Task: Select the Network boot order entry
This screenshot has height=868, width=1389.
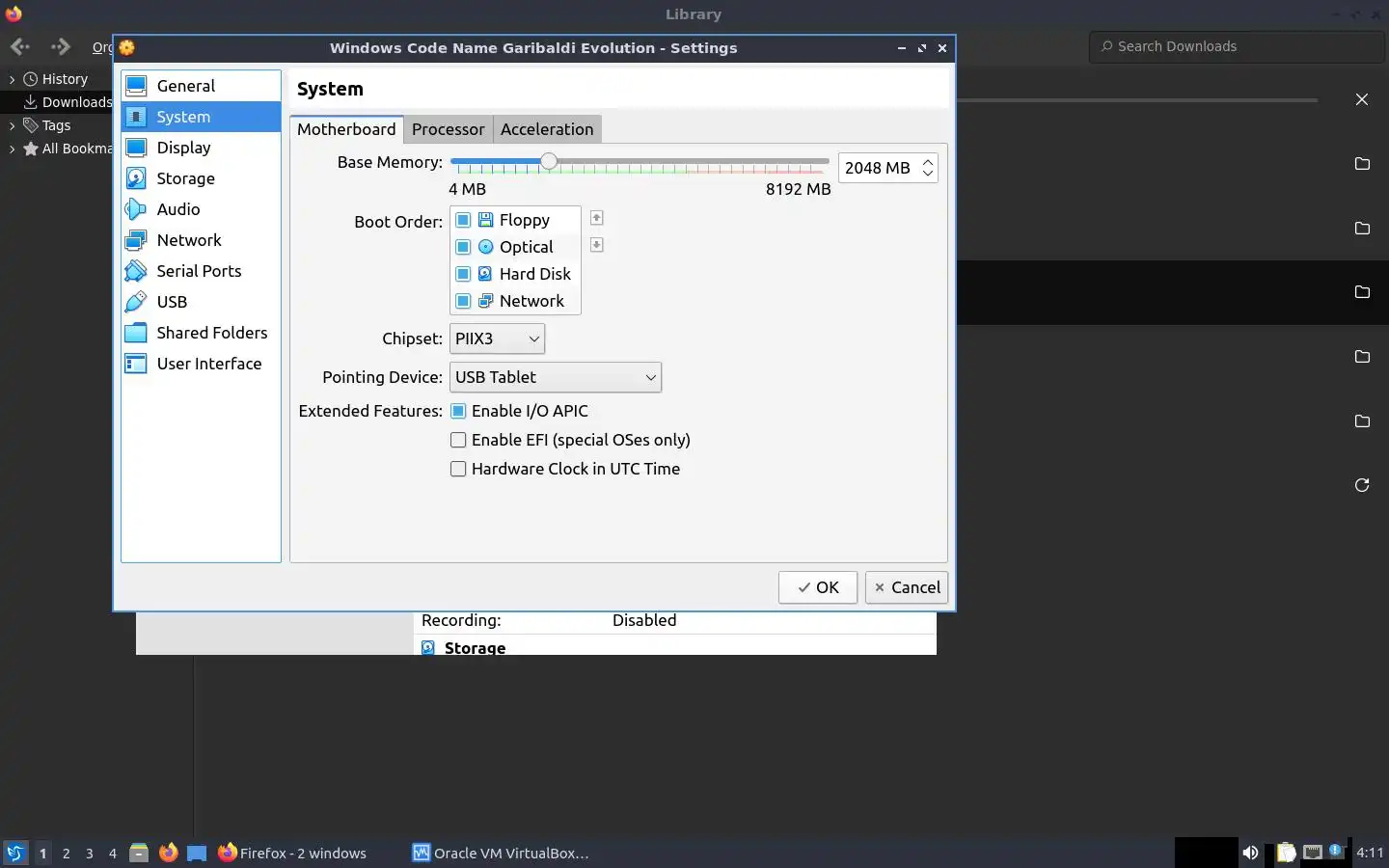Action: point(515,301)
